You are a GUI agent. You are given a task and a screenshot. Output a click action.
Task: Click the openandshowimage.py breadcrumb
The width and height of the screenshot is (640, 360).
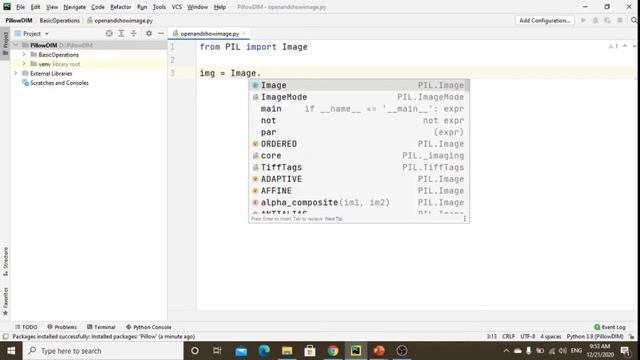(120, 20)
